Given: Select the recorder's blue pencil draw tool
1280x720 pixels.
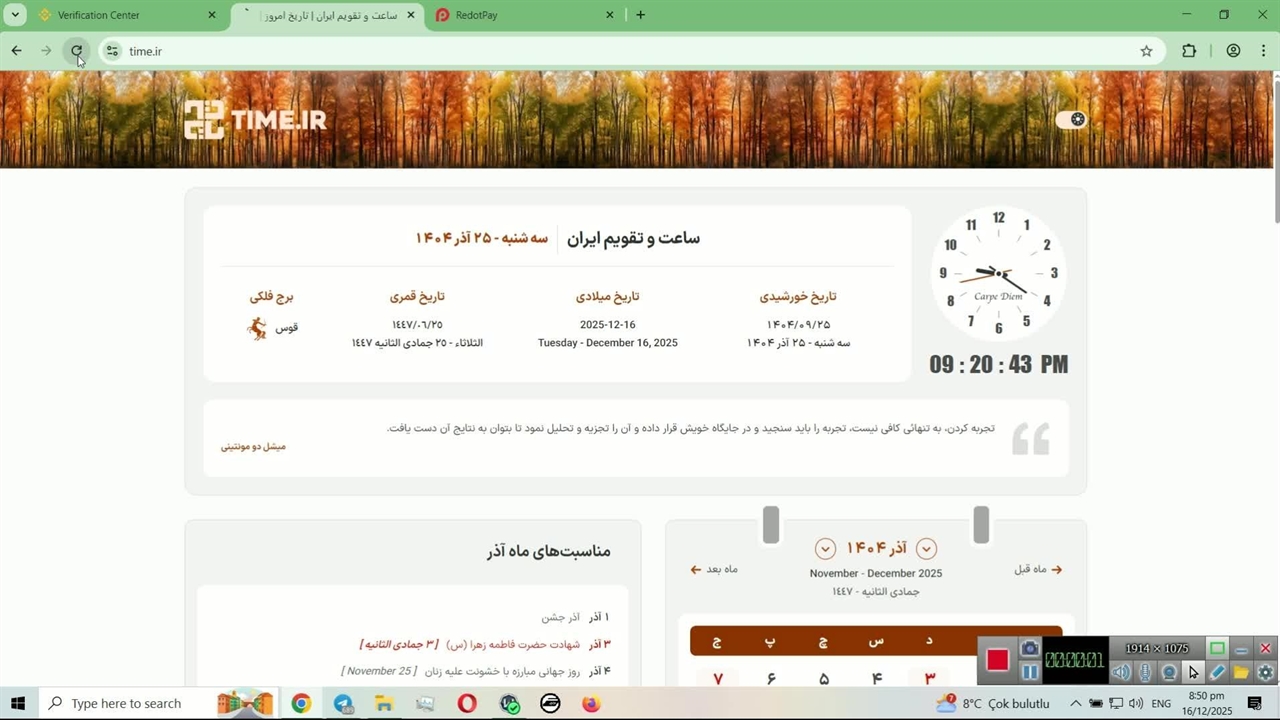Looking at the screenshot, I should (1217, 673).
